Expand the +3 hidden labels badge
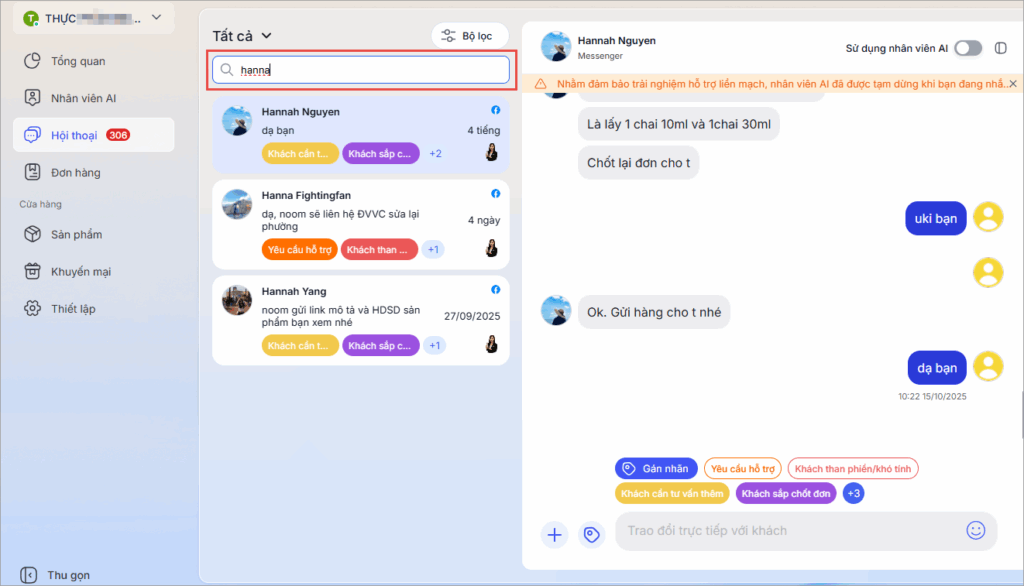Image resolution: width=1024 pixels, height=586 pixels. click(853, 493)
